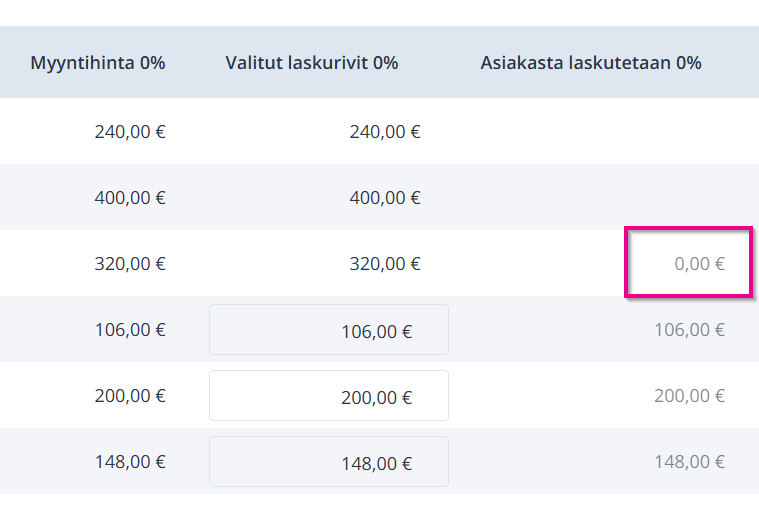
Task: Click 400,00 € in Valitut laskurivit column
Action: 385,198
